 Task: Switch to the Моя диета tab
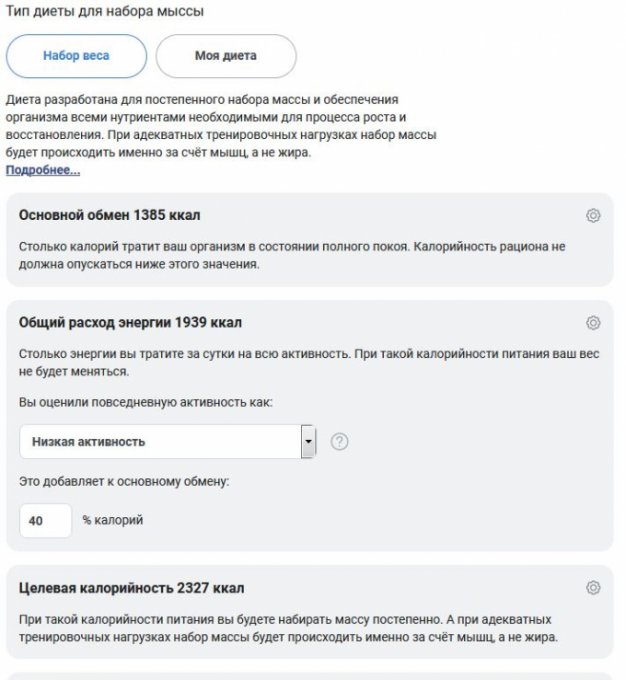click(x=225, y=56)
